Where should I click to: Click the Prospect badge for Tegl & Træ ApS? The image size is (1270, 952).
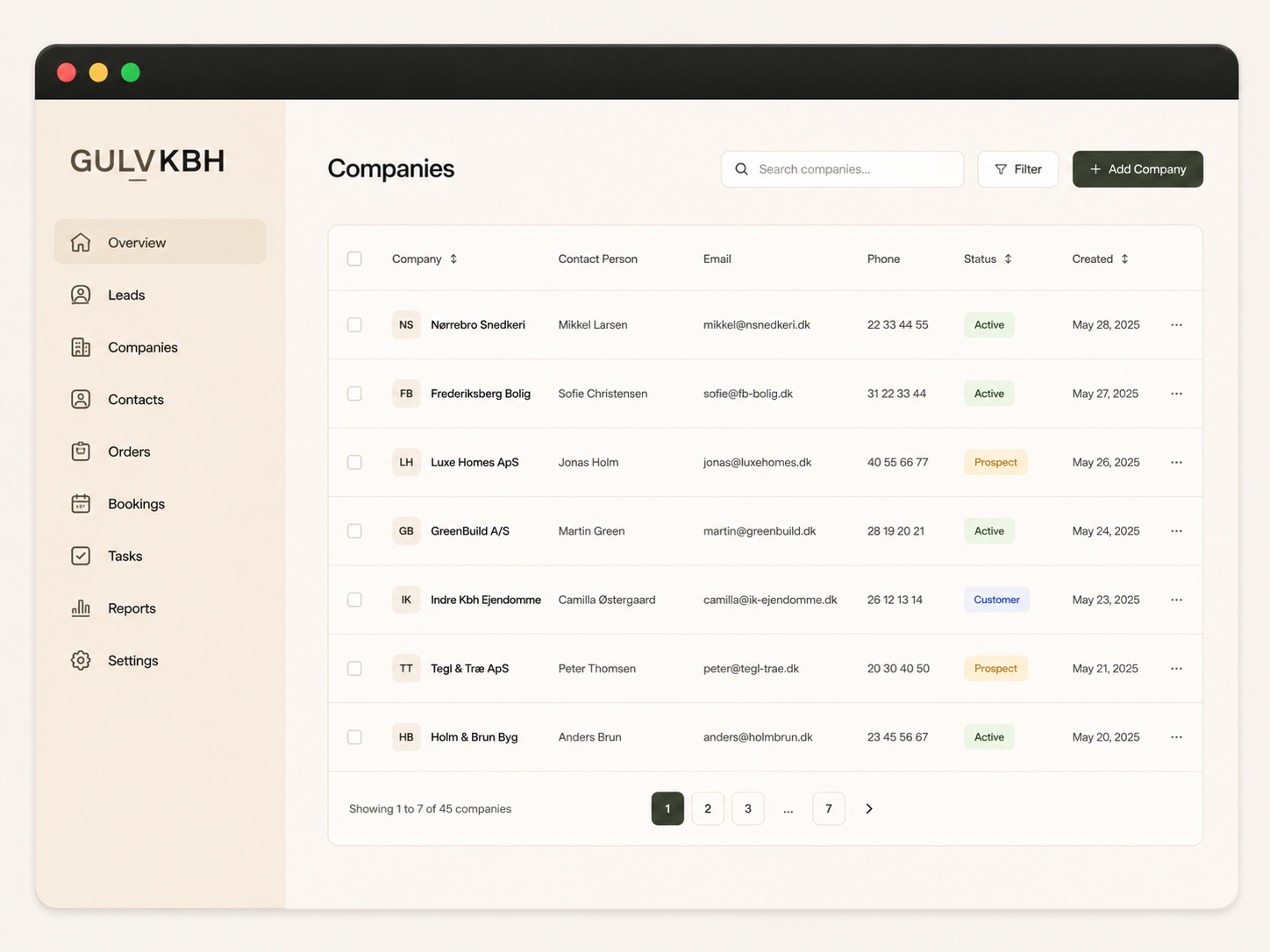(995, 668)
